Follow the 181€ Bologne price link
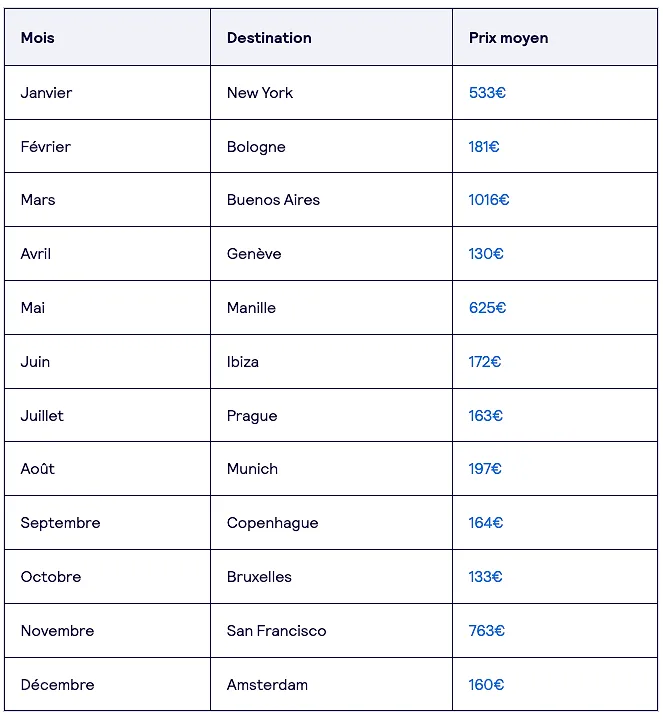 pyautogui.click(x=484, y=147)
